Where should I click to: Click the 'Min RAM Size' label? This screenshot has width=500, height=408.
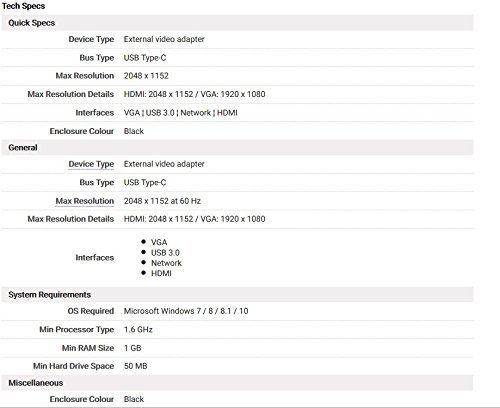click(88, 348)
